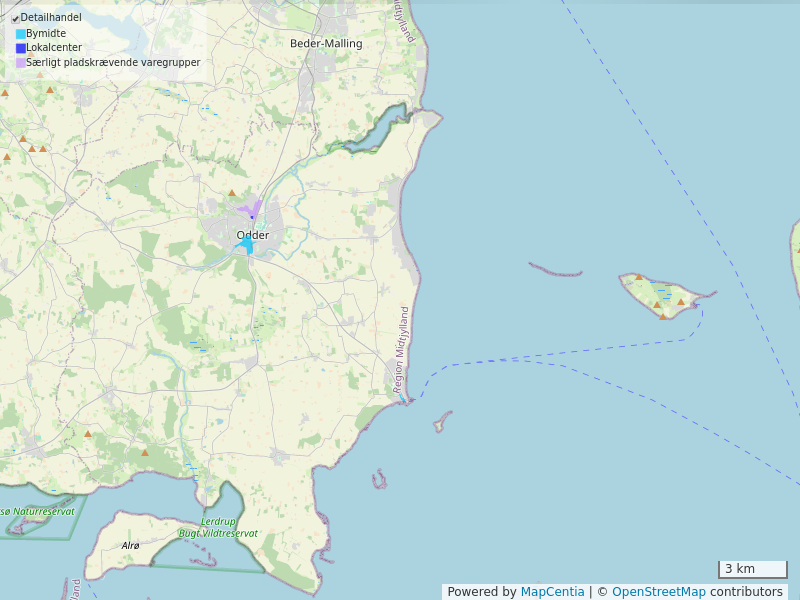Select Særligt pladskrævende varegrupper legend label
Image resolution: width=800 pixels, height=600 pixels.
[x=113, y=63]
